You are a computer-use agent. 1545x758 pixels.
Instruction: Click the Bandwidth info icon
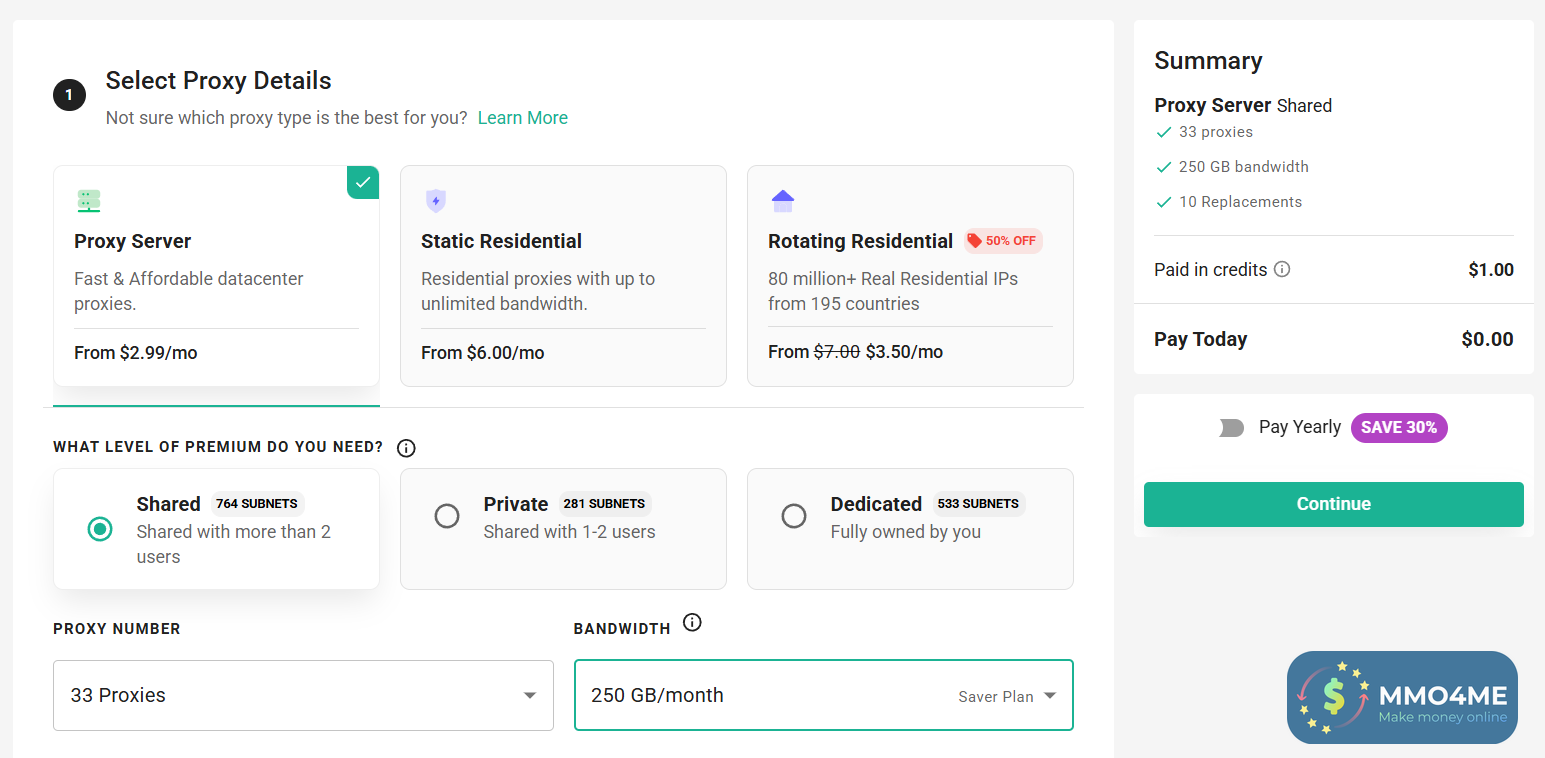click(x=692, y=623)
